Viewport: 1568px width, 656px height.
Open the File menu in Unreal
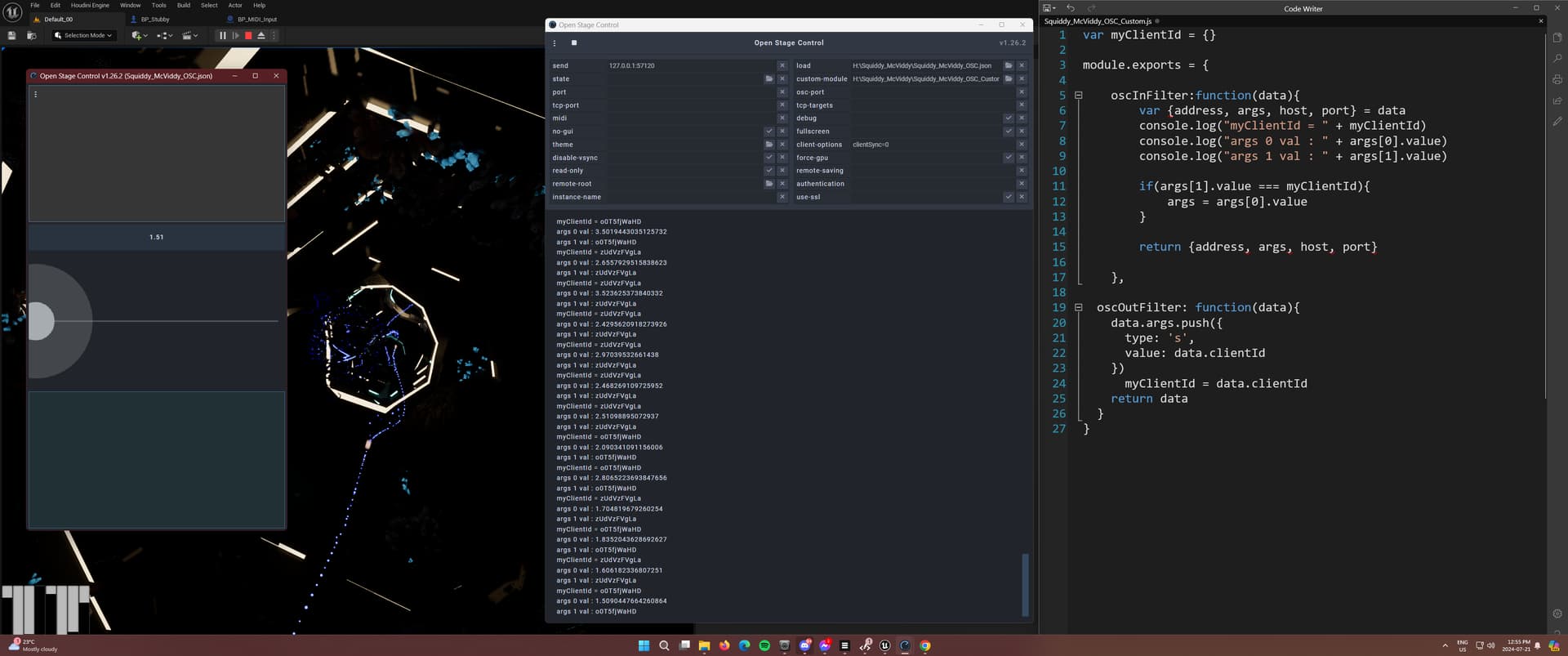tap(35, 5)
